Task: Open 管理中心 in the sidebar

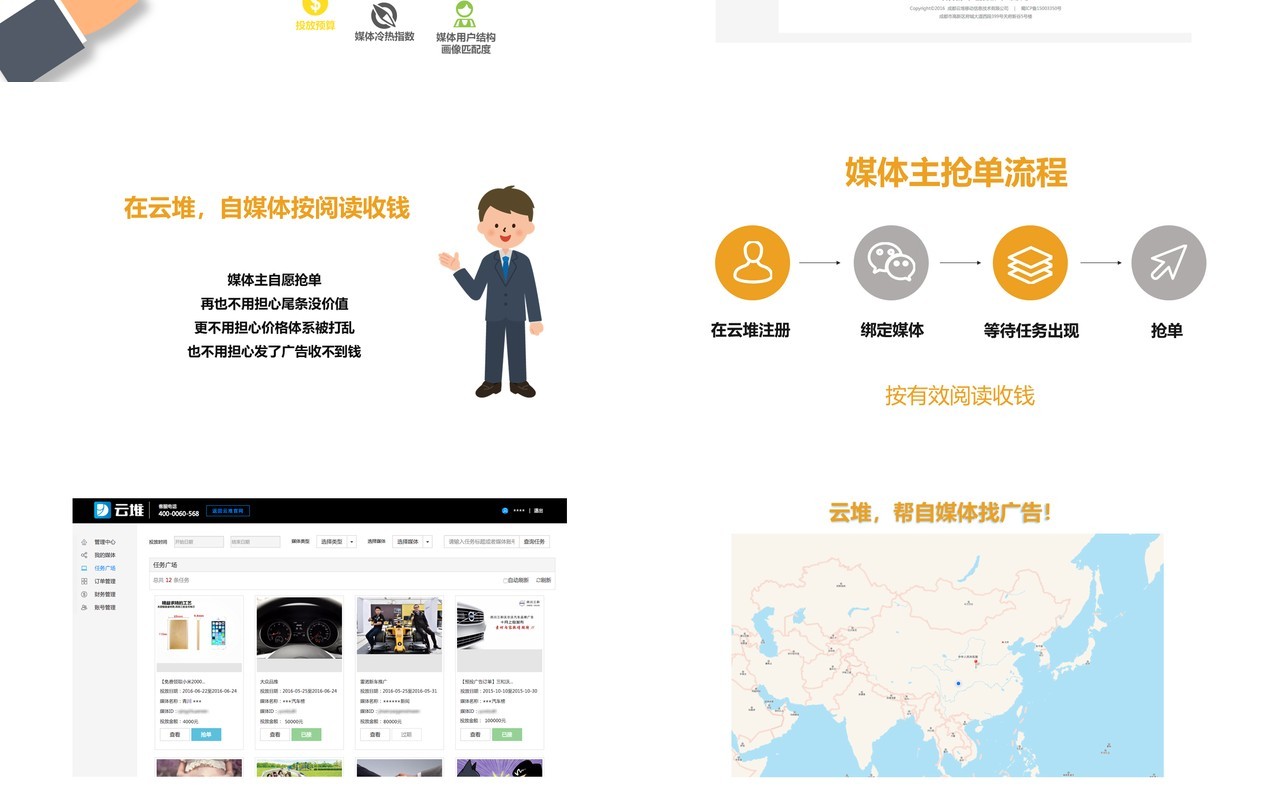Action: [105, 542]
